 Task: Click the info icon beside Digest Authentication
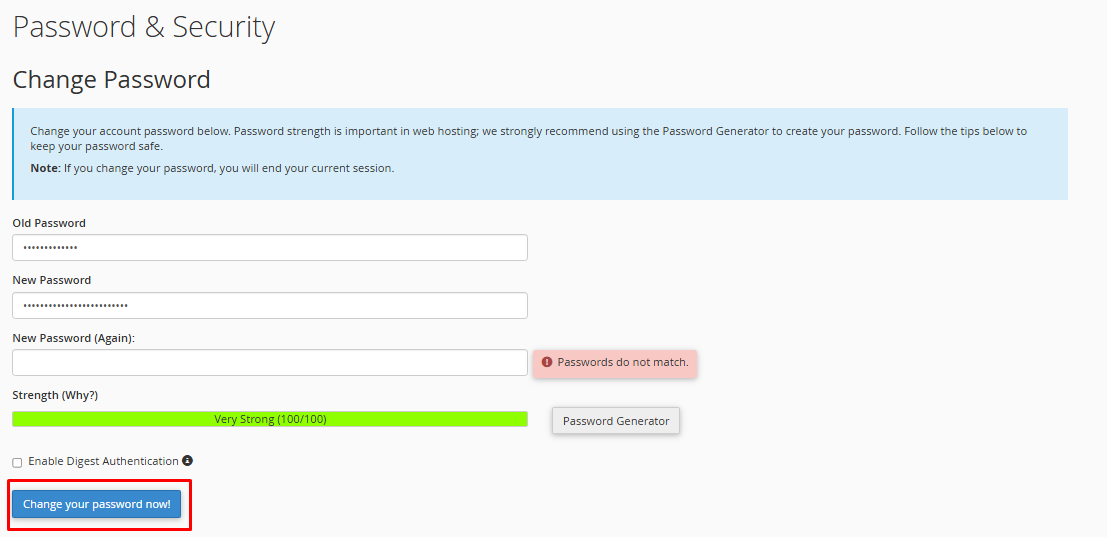point(187,460)
